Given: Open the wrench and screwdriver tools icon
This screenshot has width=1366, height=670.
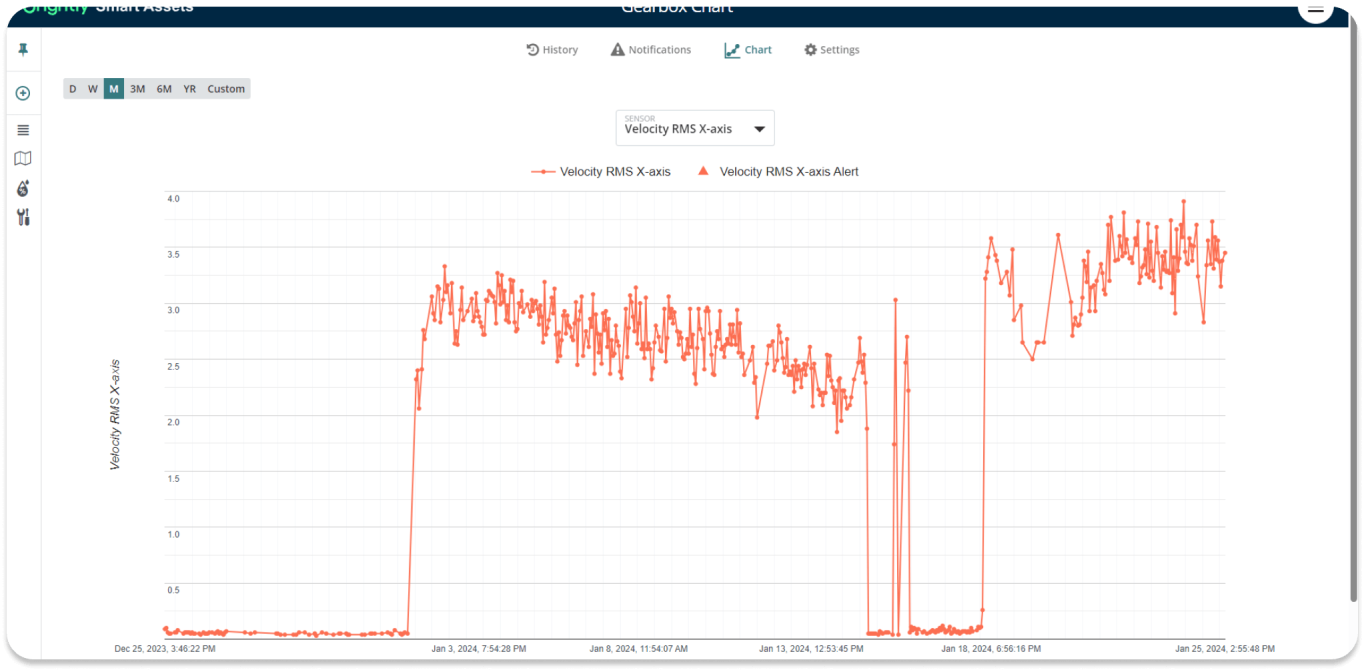Looking at the screenshot, I should 23,217.
